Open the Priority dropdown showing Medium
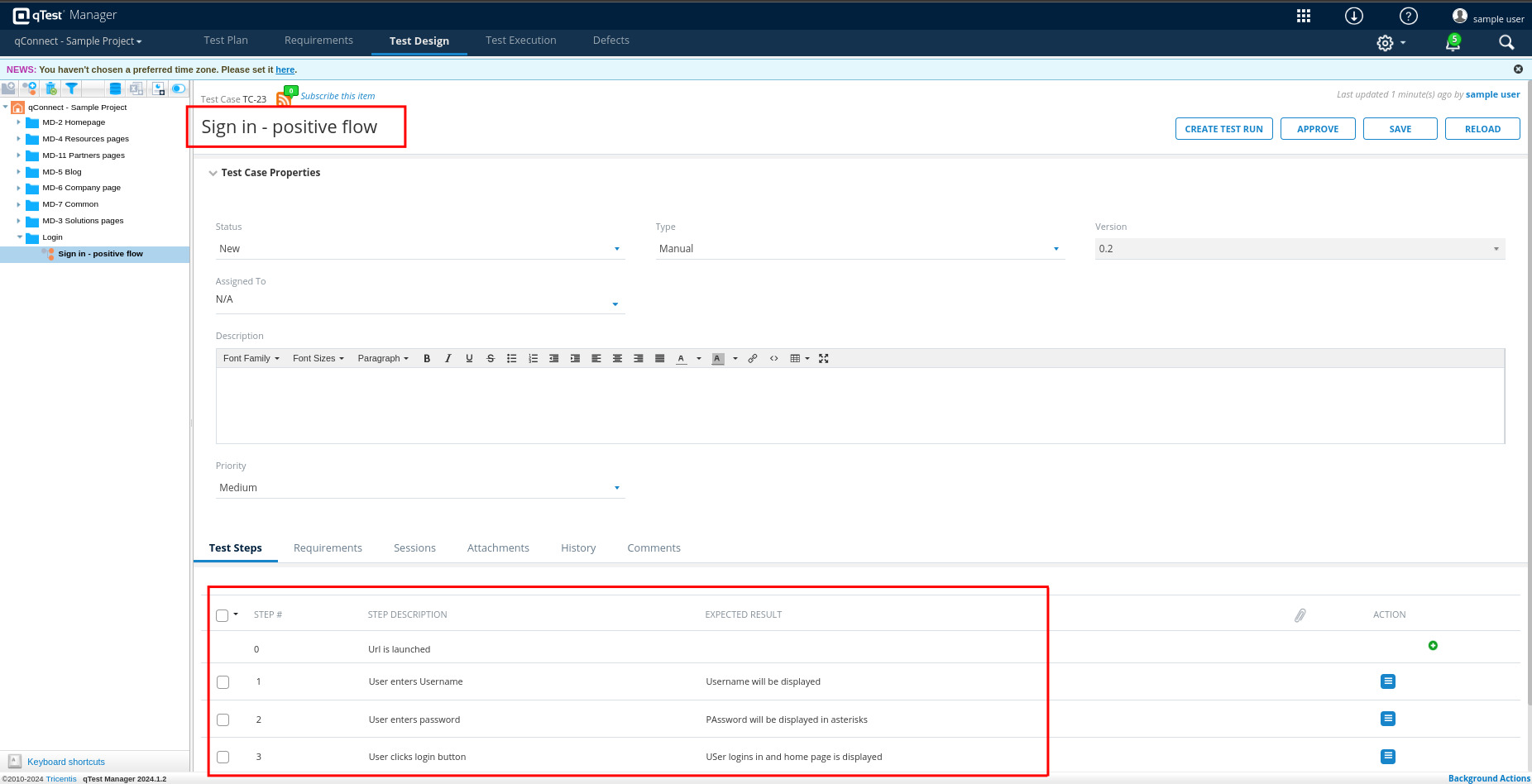Viewport: 1532px width, 784px height. [419, 488]
